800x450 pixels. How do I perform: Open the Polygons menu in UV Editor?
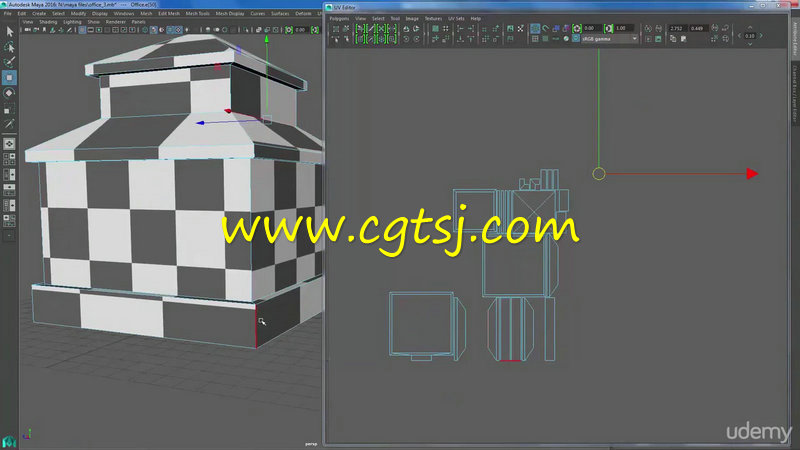pyautogui.click(x=339, y=18)
